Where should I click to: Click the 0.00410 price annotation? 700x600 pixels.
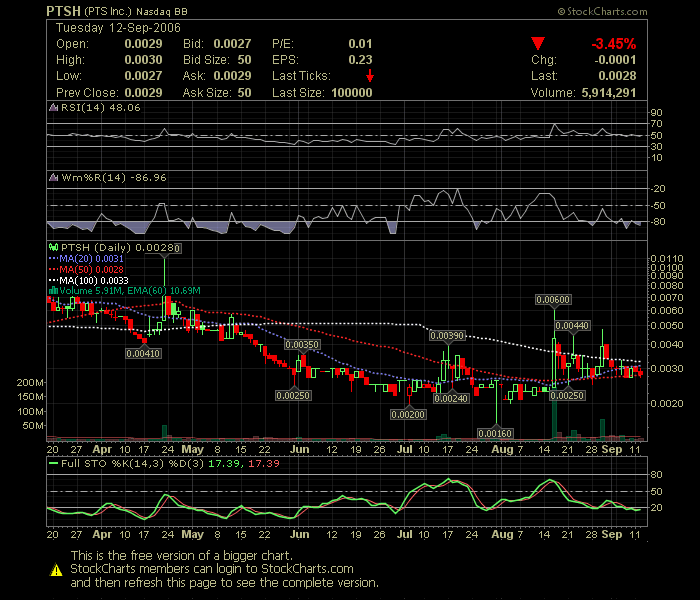tap(143, 352)
